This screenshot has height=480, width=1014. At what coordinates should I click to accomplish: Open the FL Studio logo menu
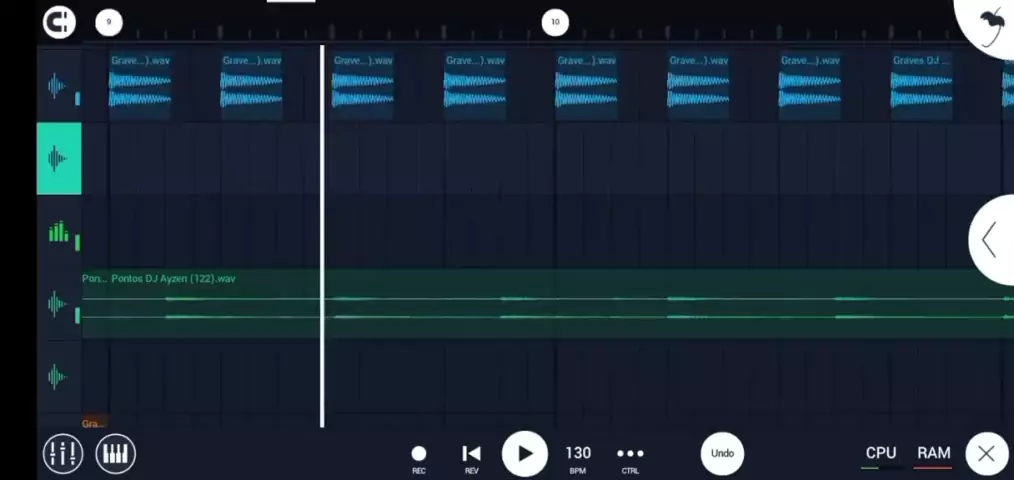click(990, 22)
